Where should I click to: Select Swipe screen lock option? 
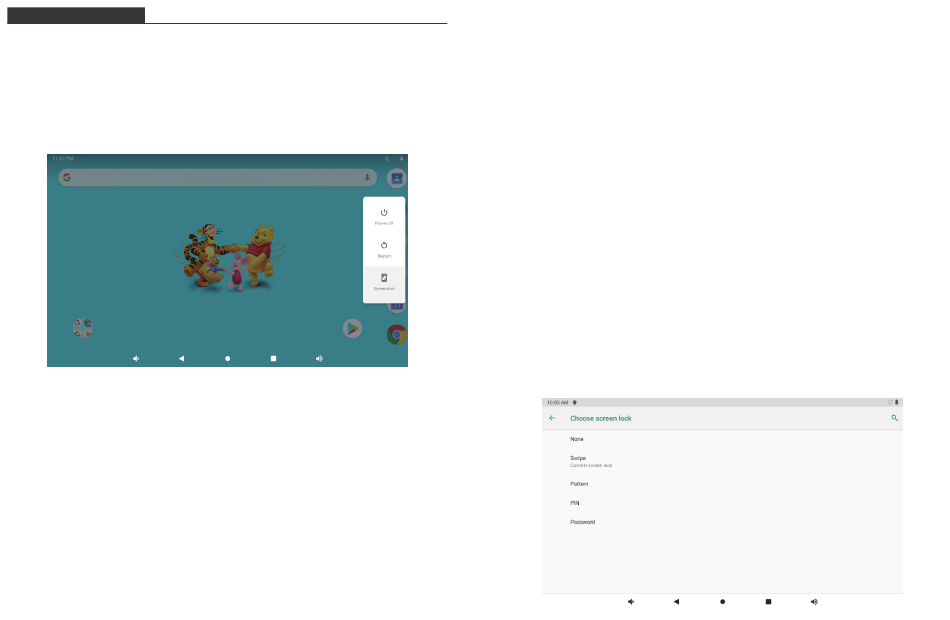[x=722, y=461]
